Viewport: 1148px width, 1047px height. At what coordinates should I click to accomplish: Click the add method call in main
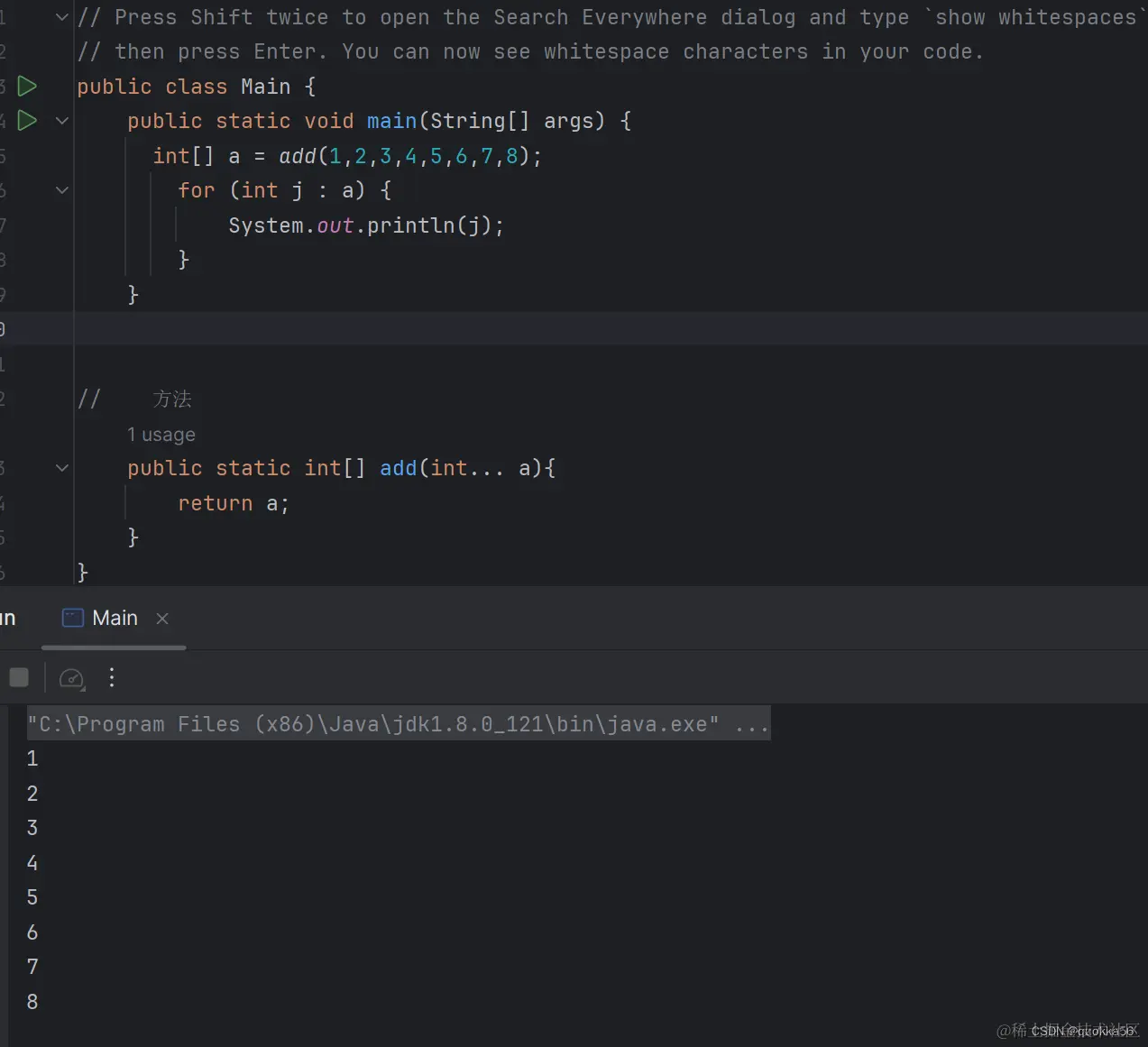point(297,156)
